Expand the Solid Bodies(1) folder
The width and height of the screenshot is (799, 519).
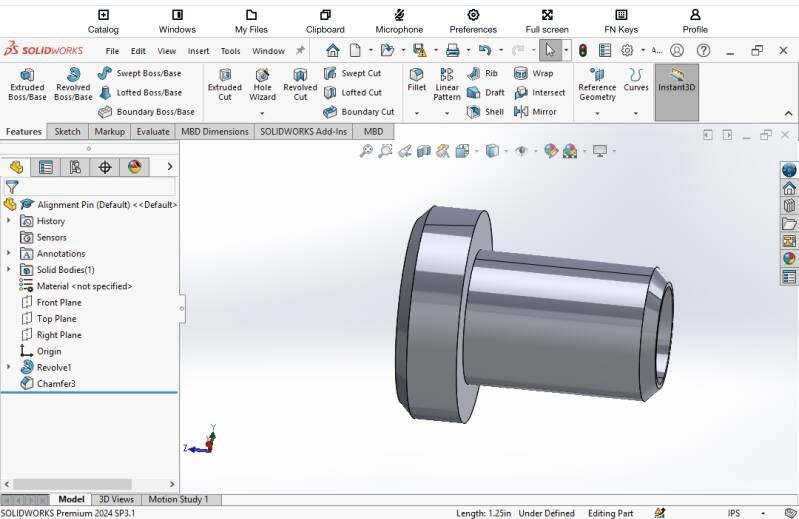click(9, 270)
